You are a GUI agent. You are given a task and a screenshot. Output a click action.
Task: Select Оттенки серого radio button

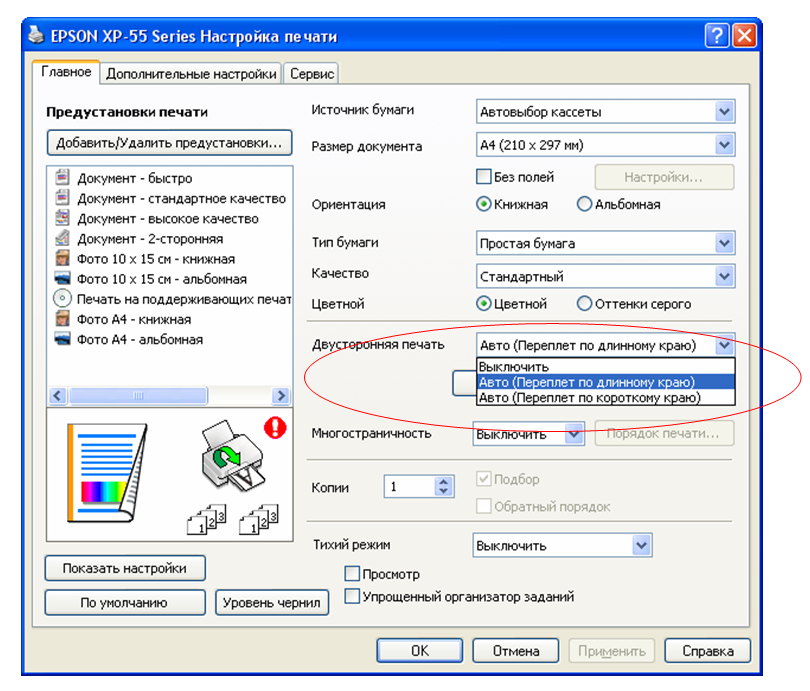coord(584,304)
